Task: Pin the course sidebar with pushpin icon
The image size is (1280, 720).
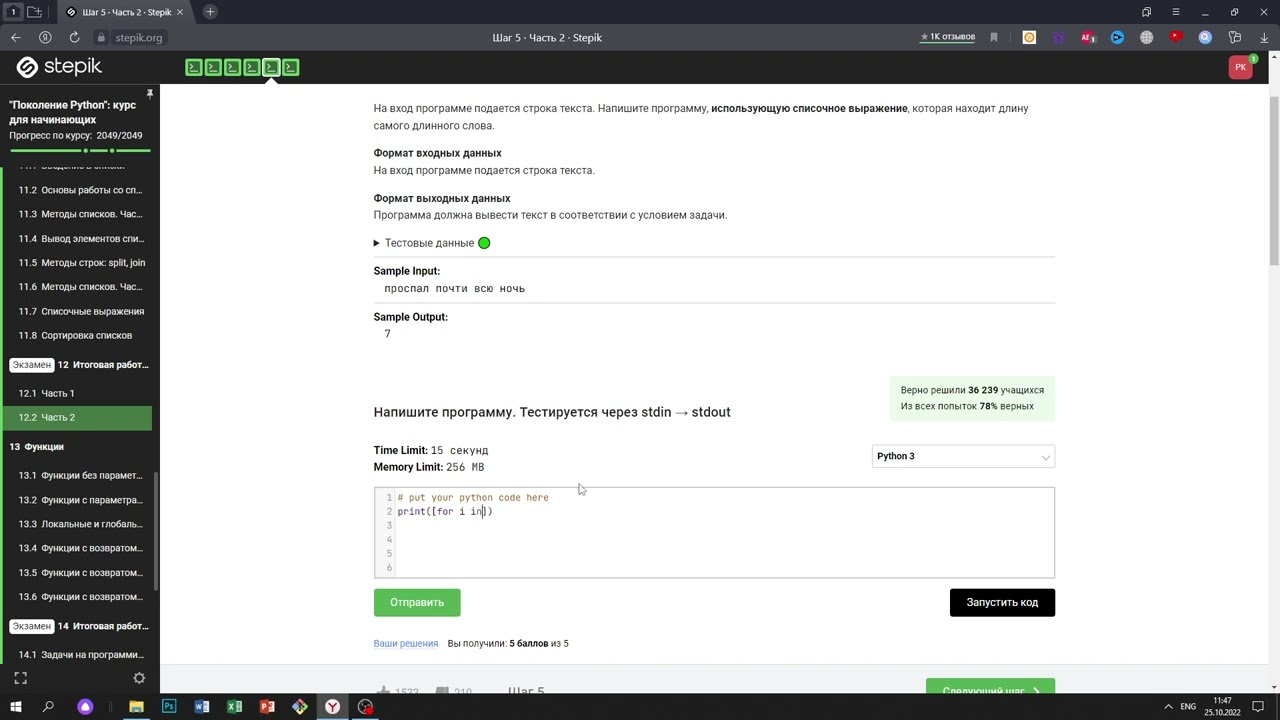Action: tap(149, 94)
